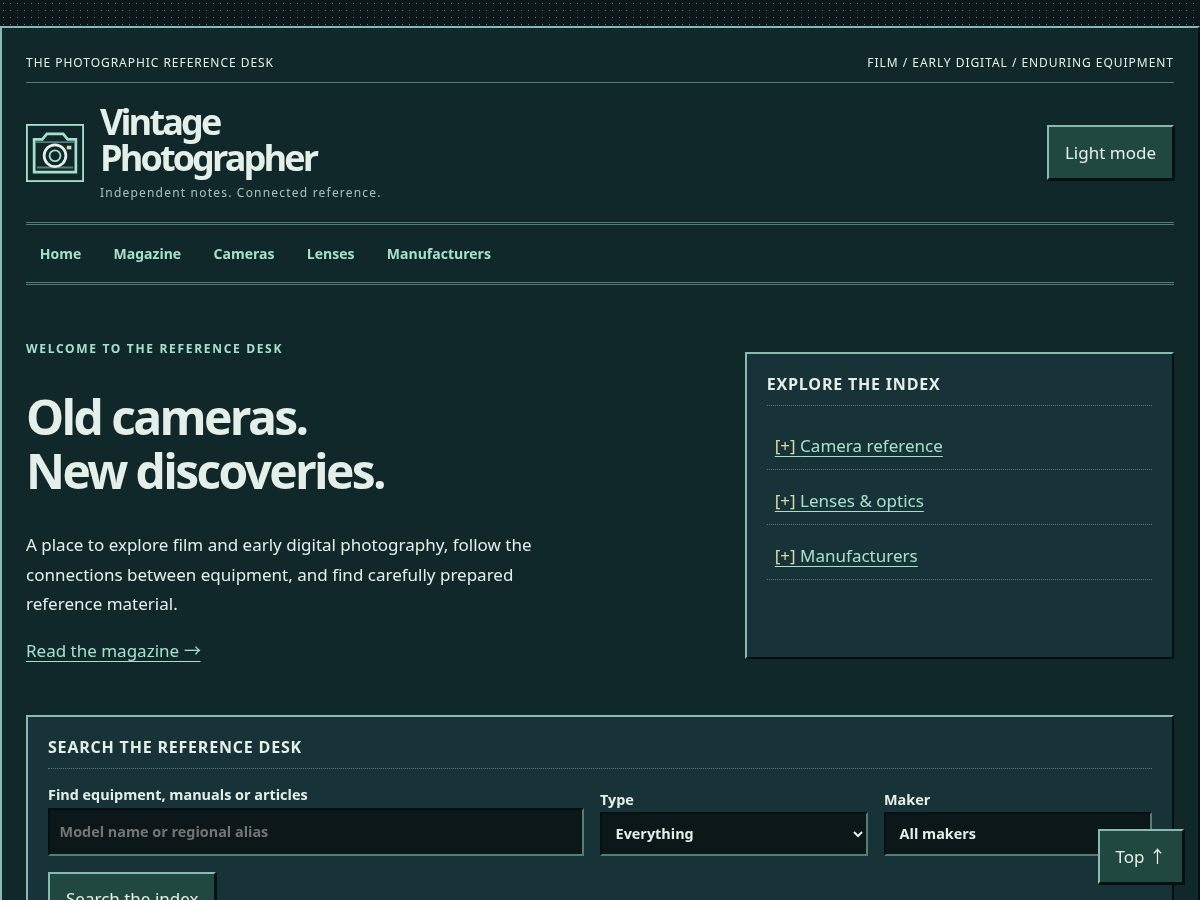Switch to Light mode
The image size is (1200, 900).
click(1110, 153)
